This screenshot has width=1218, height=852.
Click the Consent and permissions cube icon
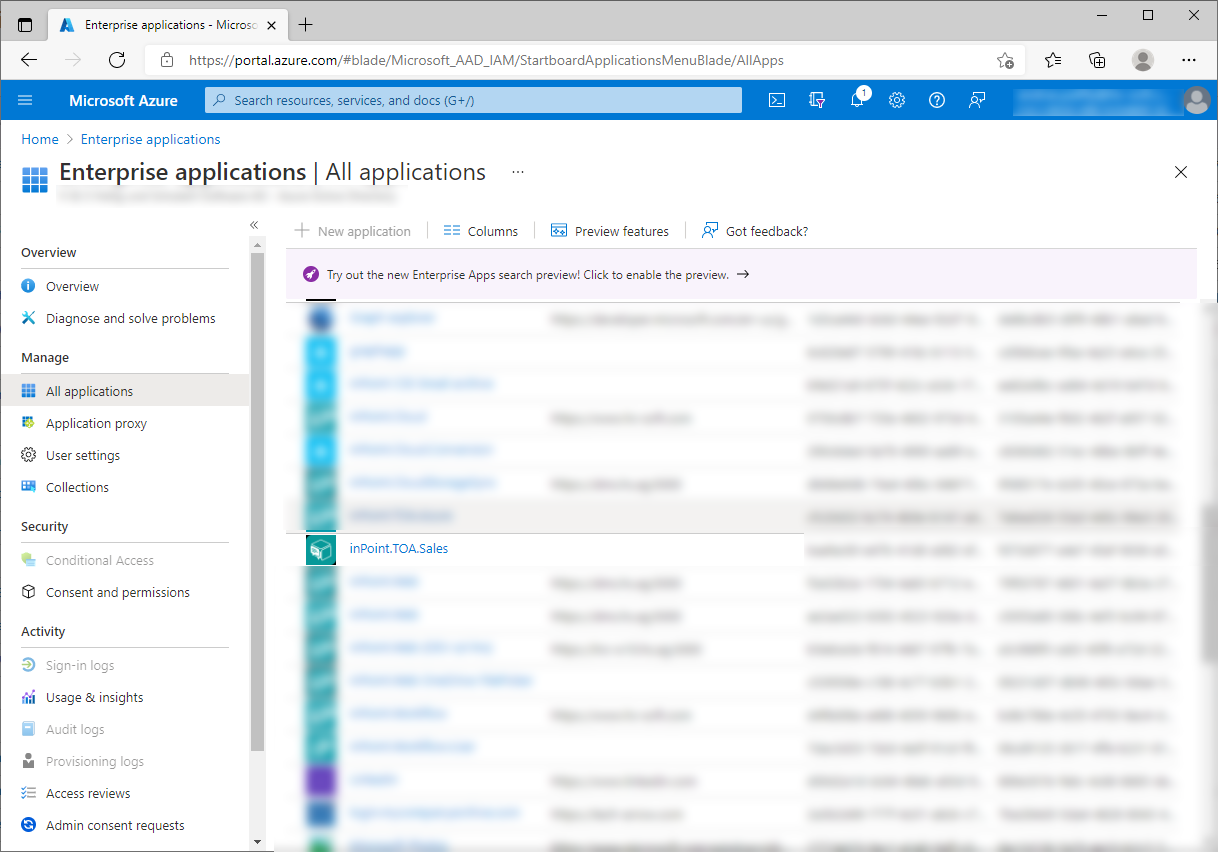click(x=28, y=592)
